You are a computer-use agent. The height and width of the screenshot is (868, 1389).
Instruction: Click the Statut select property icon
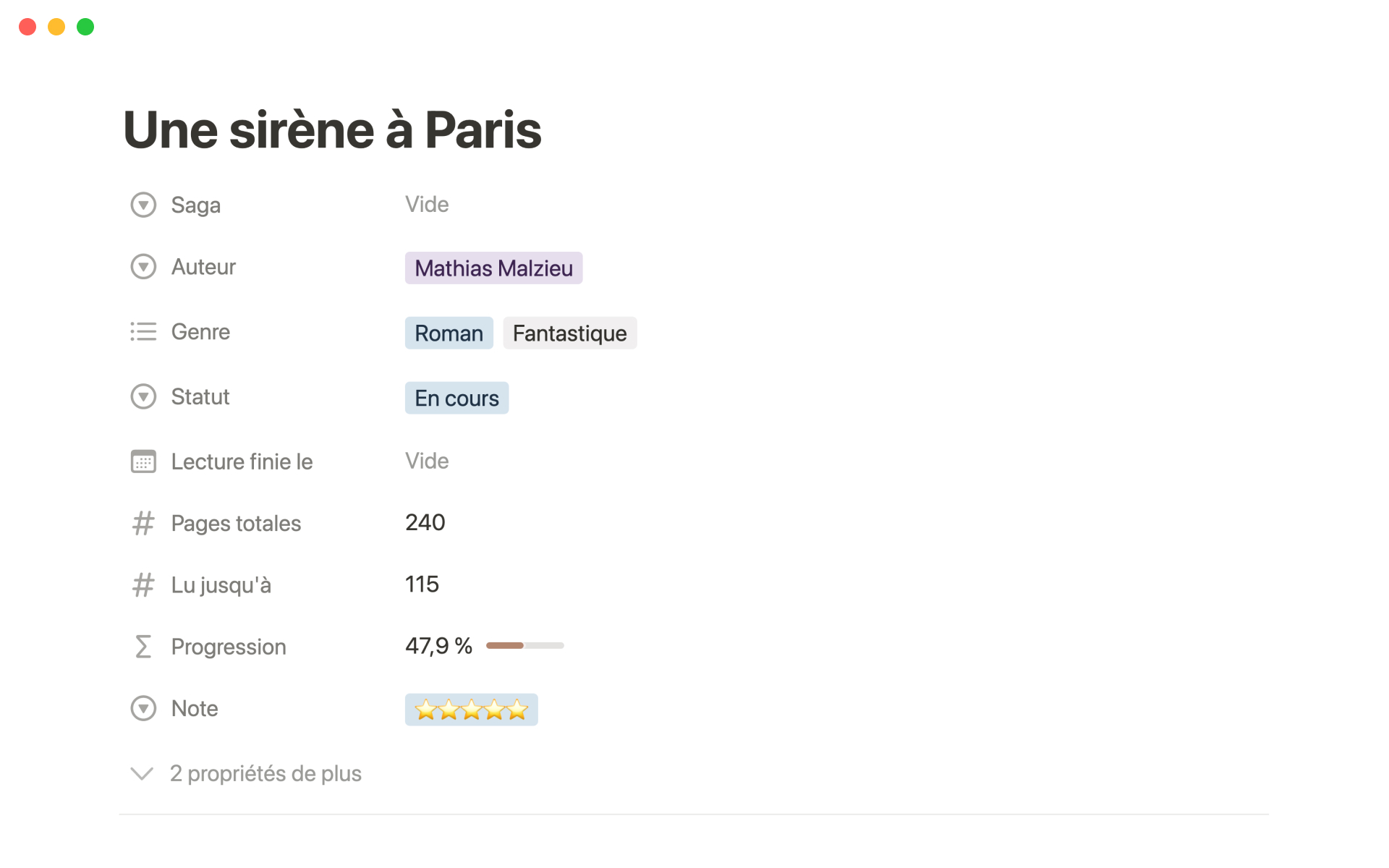(143, 396)
